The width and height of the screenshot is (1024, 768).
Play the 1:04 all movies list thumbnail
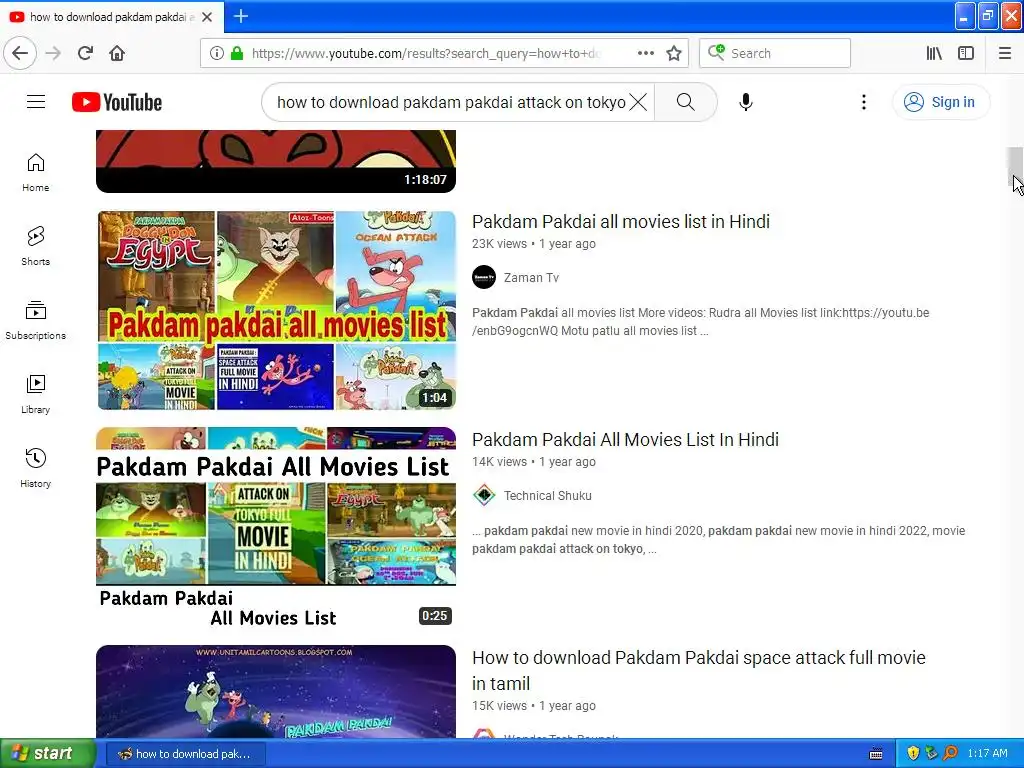[x=276, y=310]
